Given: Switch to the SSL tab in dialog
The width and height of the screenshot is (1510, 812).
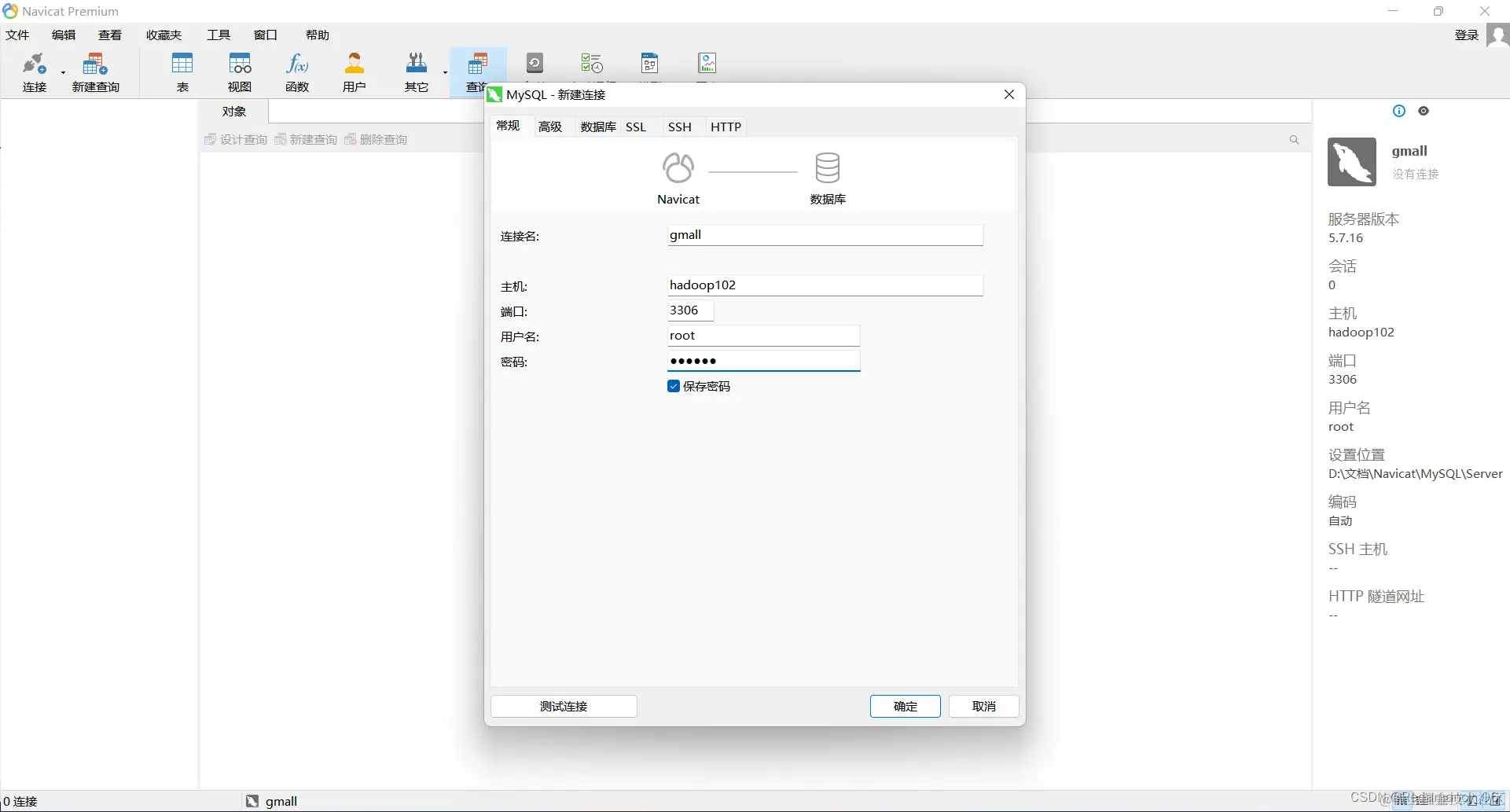Looking at the screenshot, I should click(636, 127).
